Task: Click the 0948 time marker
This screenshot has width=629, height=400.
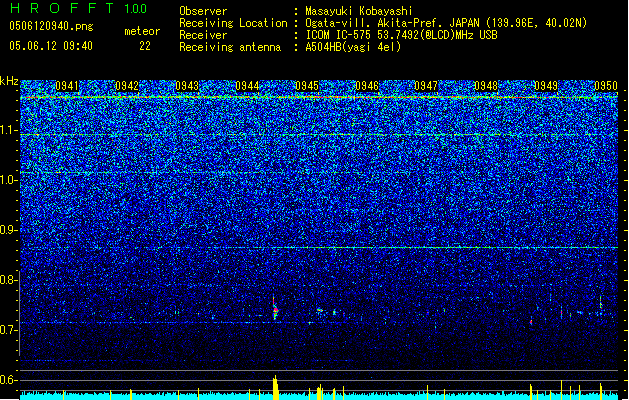Action: tap(486, 86)
